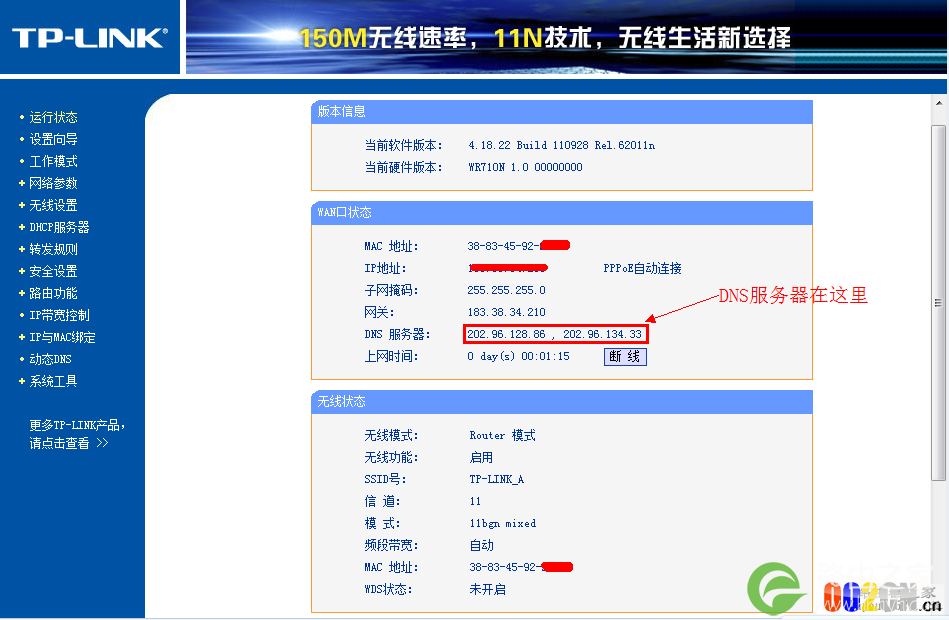Viewport: 949px width, 620px height.
Task: Expand the 无线设置 menu
Action: coord(53,205)
